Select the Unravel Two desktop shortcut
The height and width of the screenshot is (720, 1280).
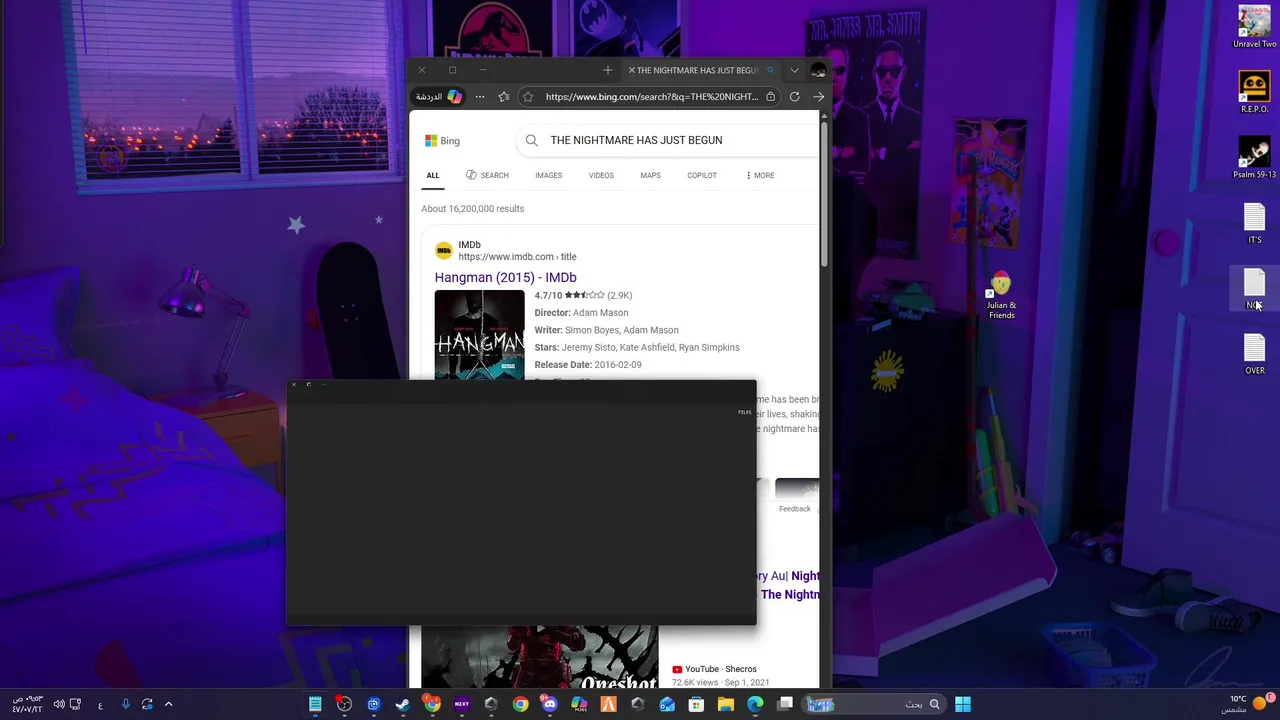pos(1254,27)
